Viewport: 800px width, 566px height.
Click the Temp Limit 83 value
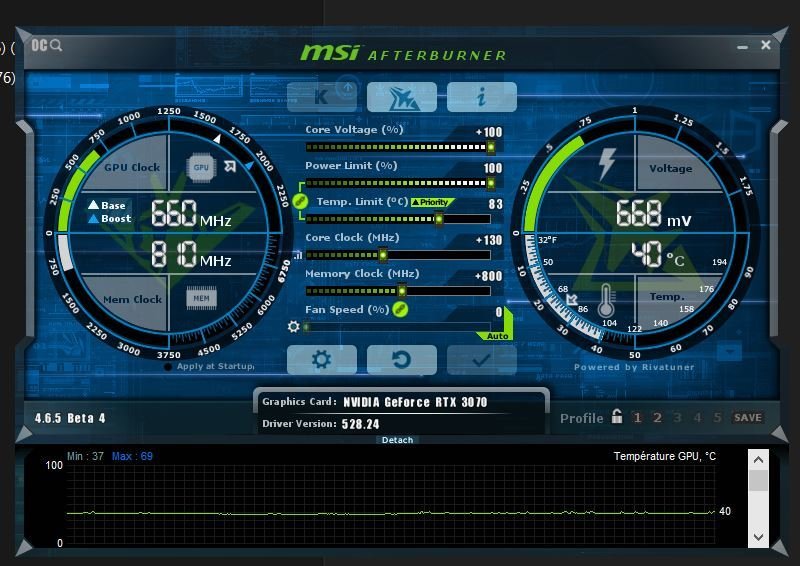point(495,204)
